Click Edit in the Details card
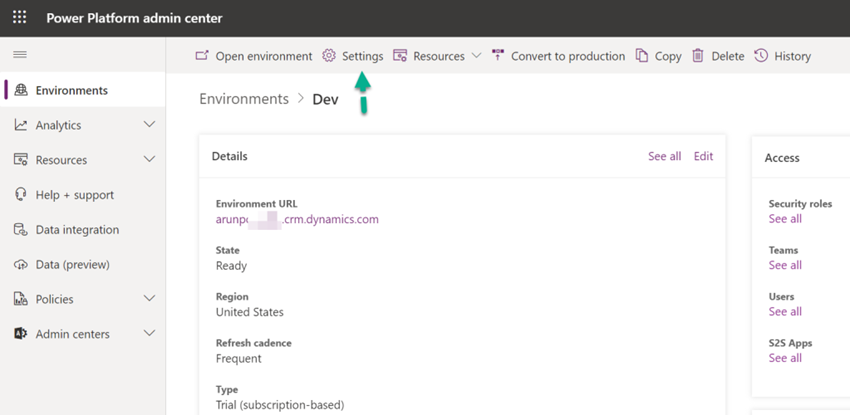 click(x=704, y=156)
